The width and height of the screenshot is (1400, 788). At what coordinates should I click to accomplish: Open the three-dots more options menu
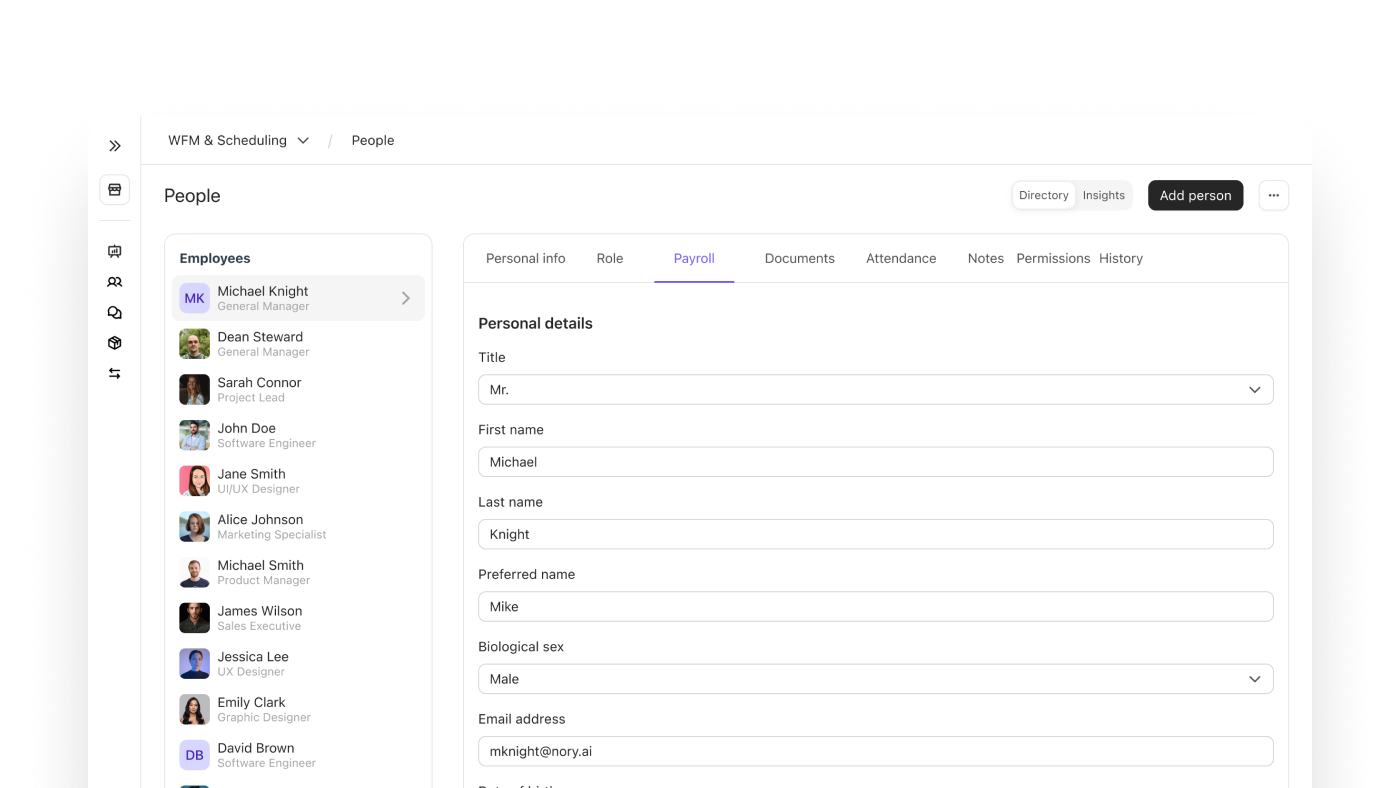pyautogui.click(x=1273, y=196)
